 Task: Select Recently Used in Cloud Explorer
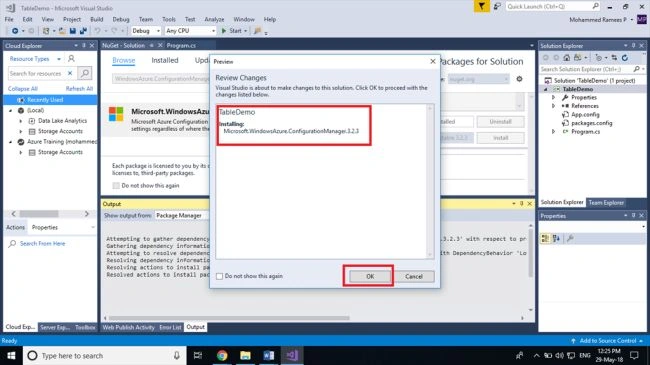tap(50, 100)
